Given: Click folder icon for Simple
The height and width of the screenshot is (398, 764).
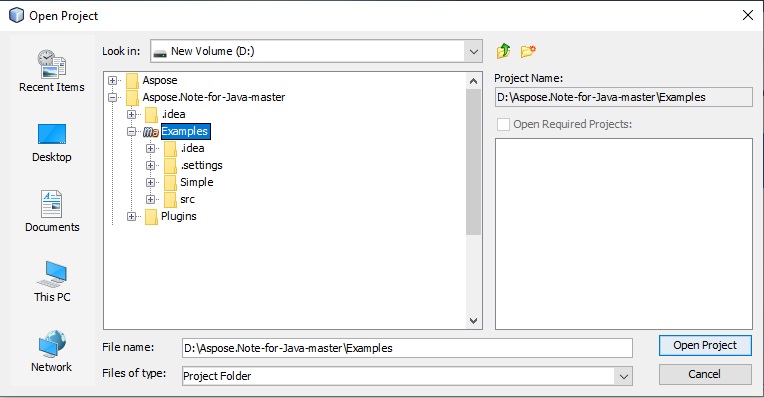Looking at the screenshot, I should (x=170, y=183).
